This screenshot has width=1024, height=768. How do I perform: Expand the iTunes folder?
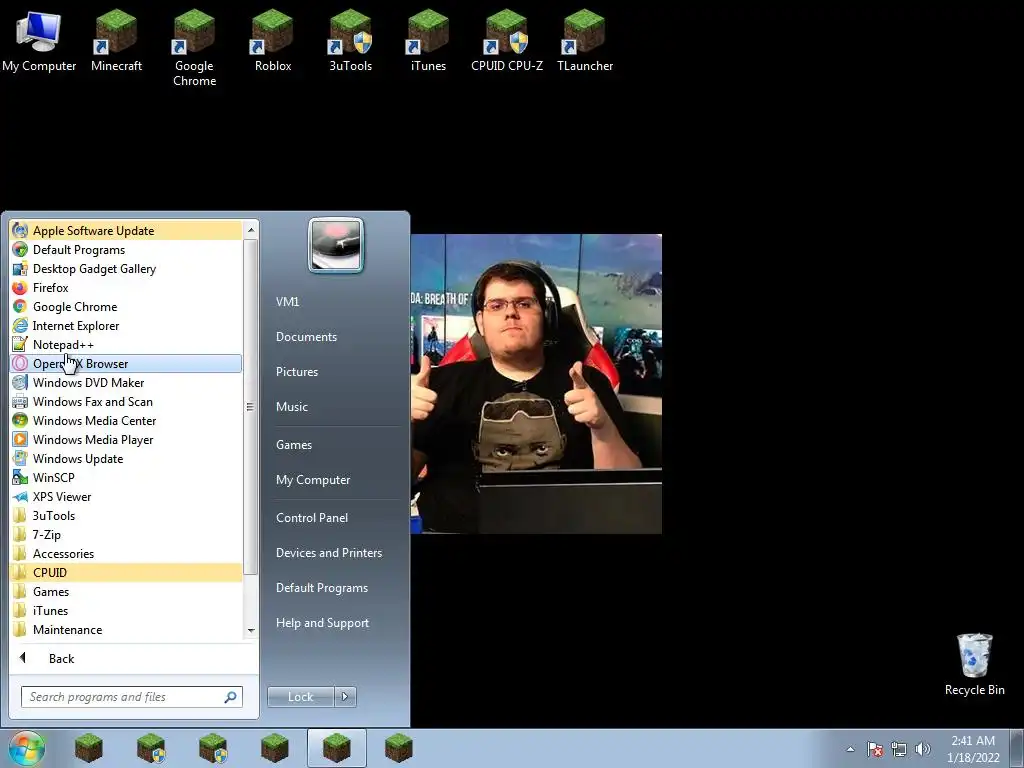pyautogui.click(x=126, y=611)
